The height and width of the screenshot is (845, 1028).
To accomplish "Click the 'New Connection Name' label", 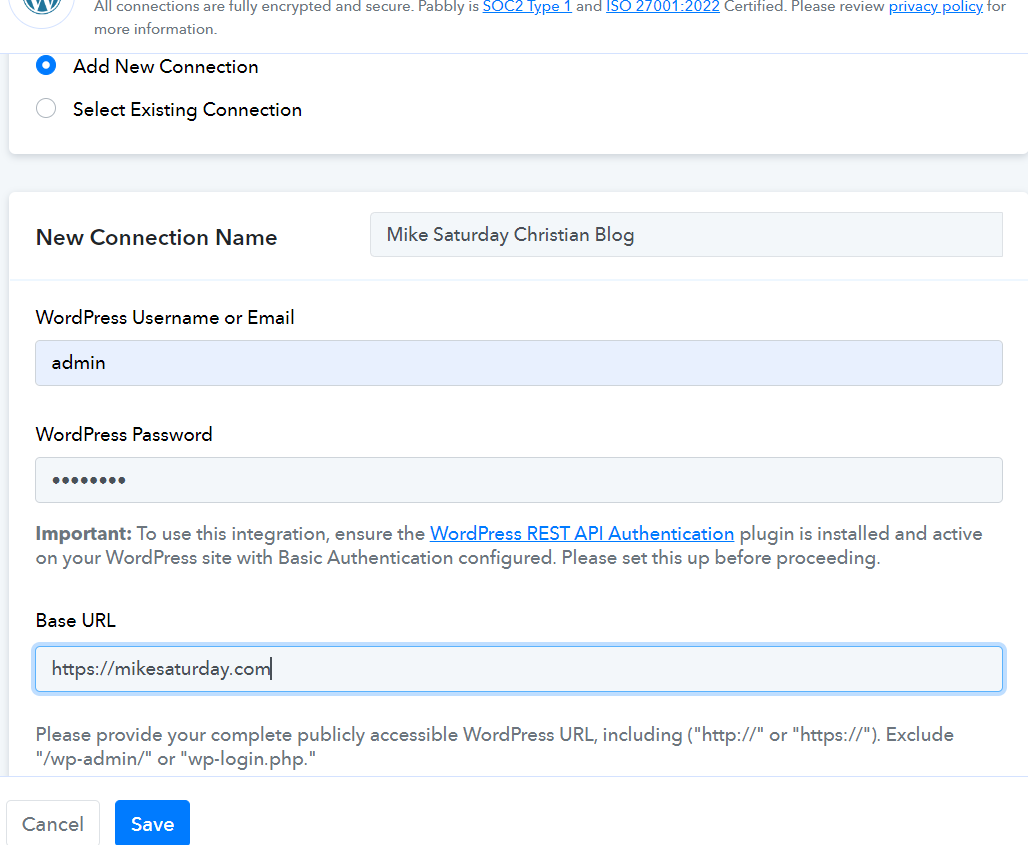I will 156,237.
